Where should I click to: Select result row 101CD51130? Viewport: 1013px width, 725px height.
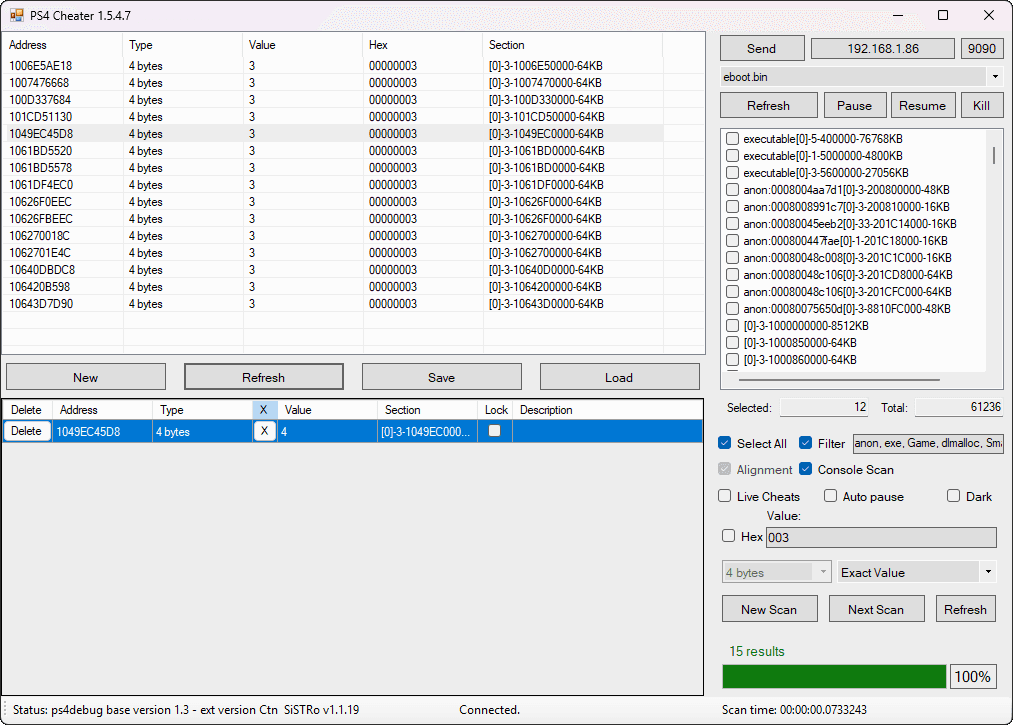(x=333, y=117)
